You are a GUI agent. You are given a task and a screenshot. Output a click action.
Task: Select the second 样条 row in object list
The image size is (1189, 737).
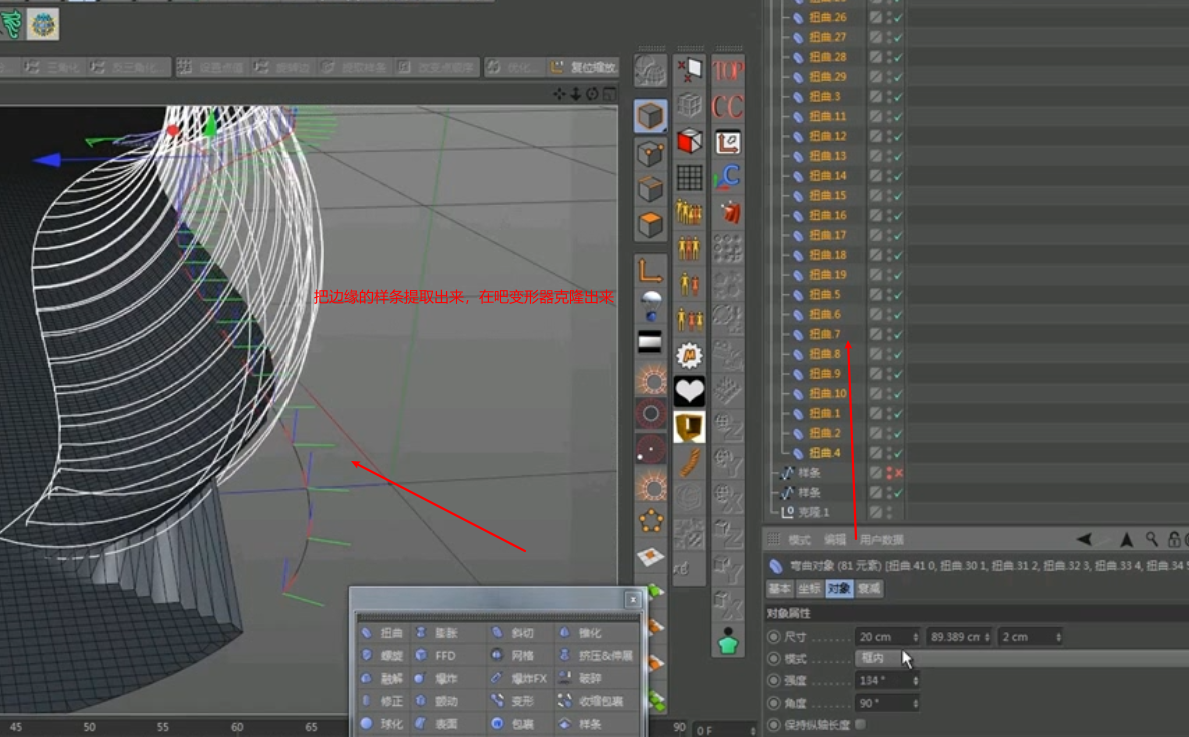click(808, 493)
